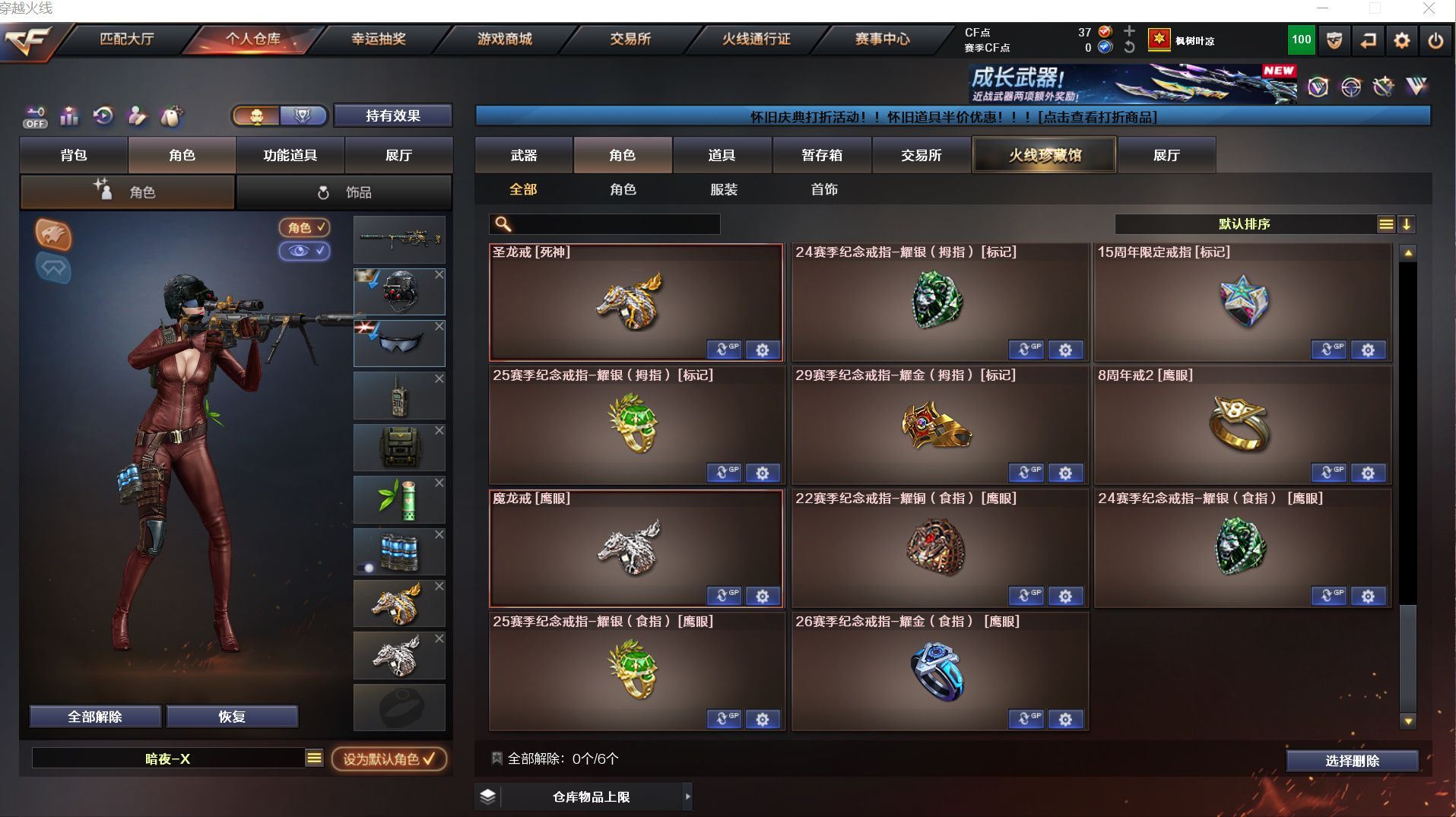The width and height of the screenshot is (1456, 817).
Task: Click the power exit icon at top right
Action: [1435, 40]
